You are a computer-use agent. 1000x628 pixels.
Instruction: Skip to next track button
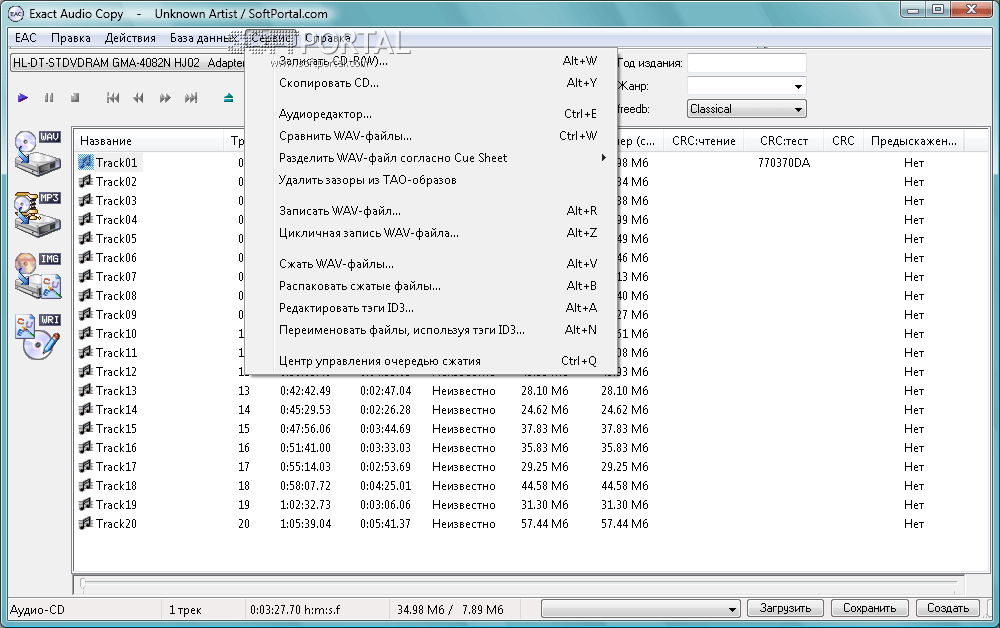(x=191, y=98)
